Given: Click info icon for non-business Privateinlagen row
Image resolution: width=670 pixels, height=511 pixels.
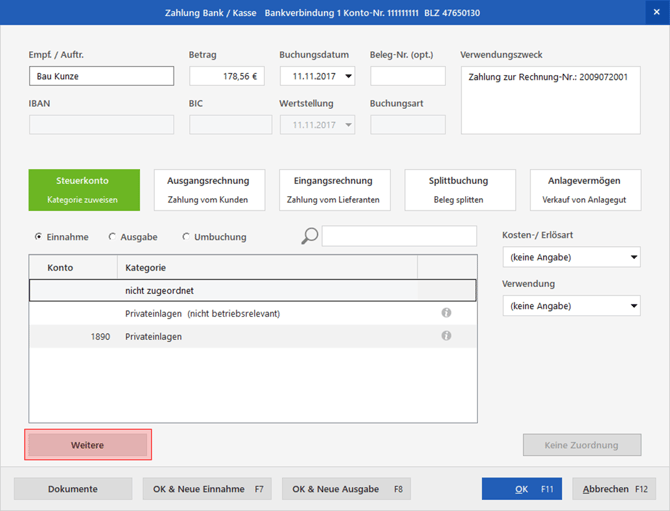Looking at the screenshot, I should point(446,313).
